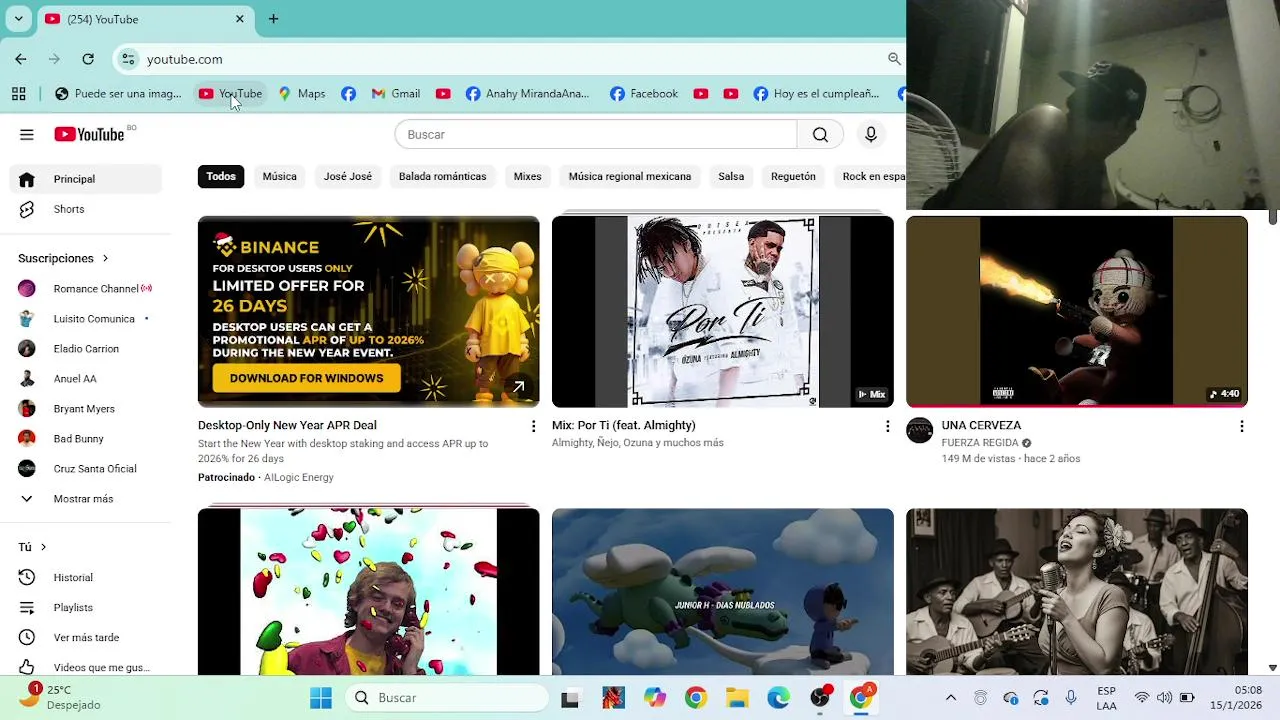Screen dimensions: 1280x720
Task: Click the YouTube logo home link
Action: (x=89, y=134)
